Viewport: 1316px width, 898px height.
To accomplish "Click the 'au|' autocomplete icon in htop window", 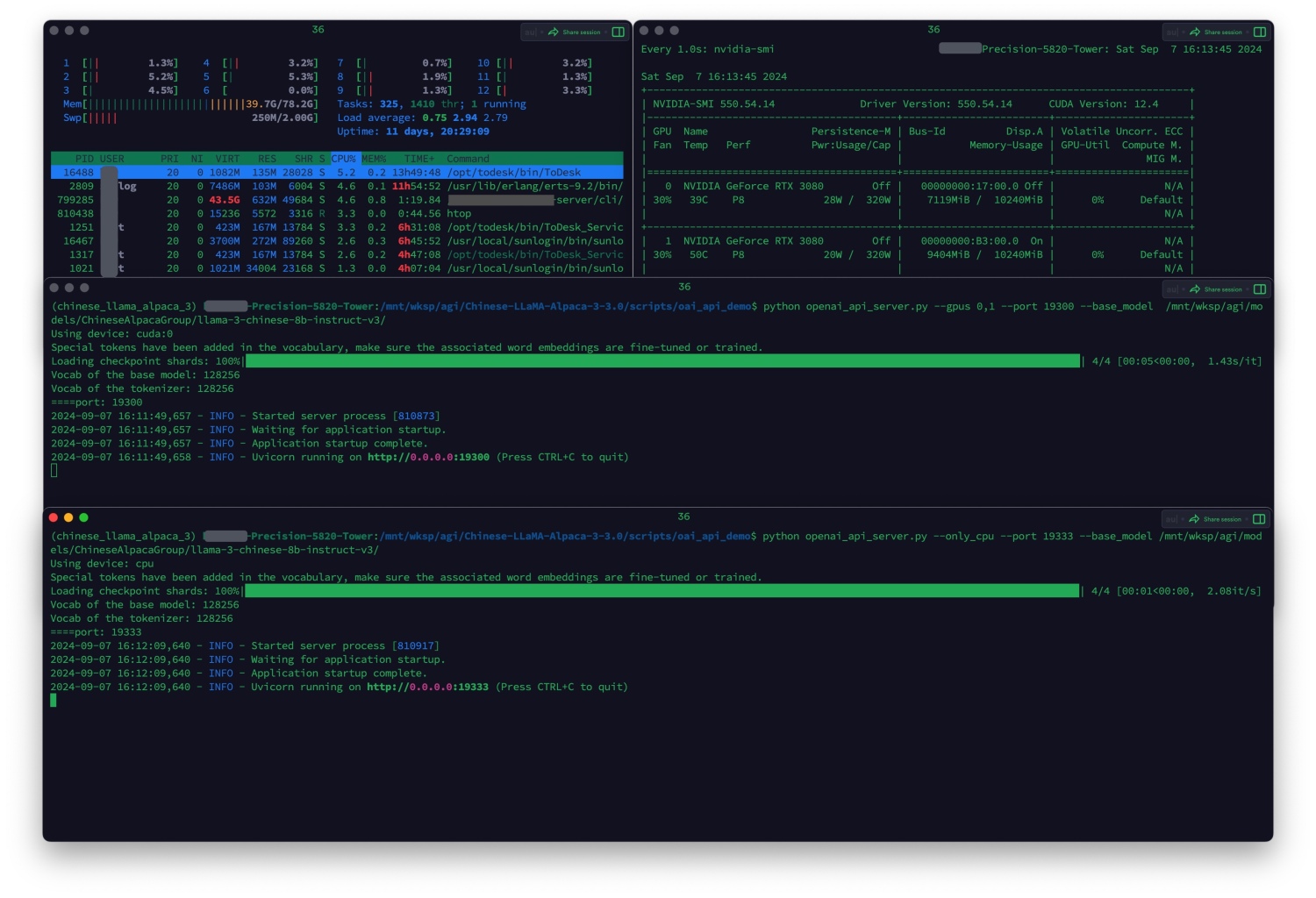I will click(531, 32).
